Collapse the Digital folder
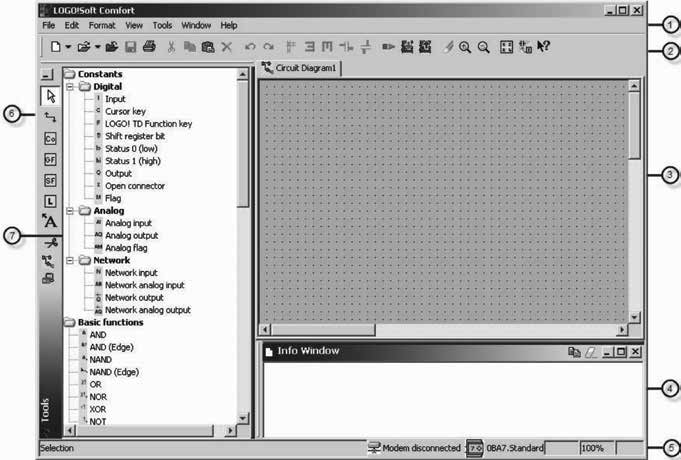This screenshot has height=460, width=681. tap(70, 87)
